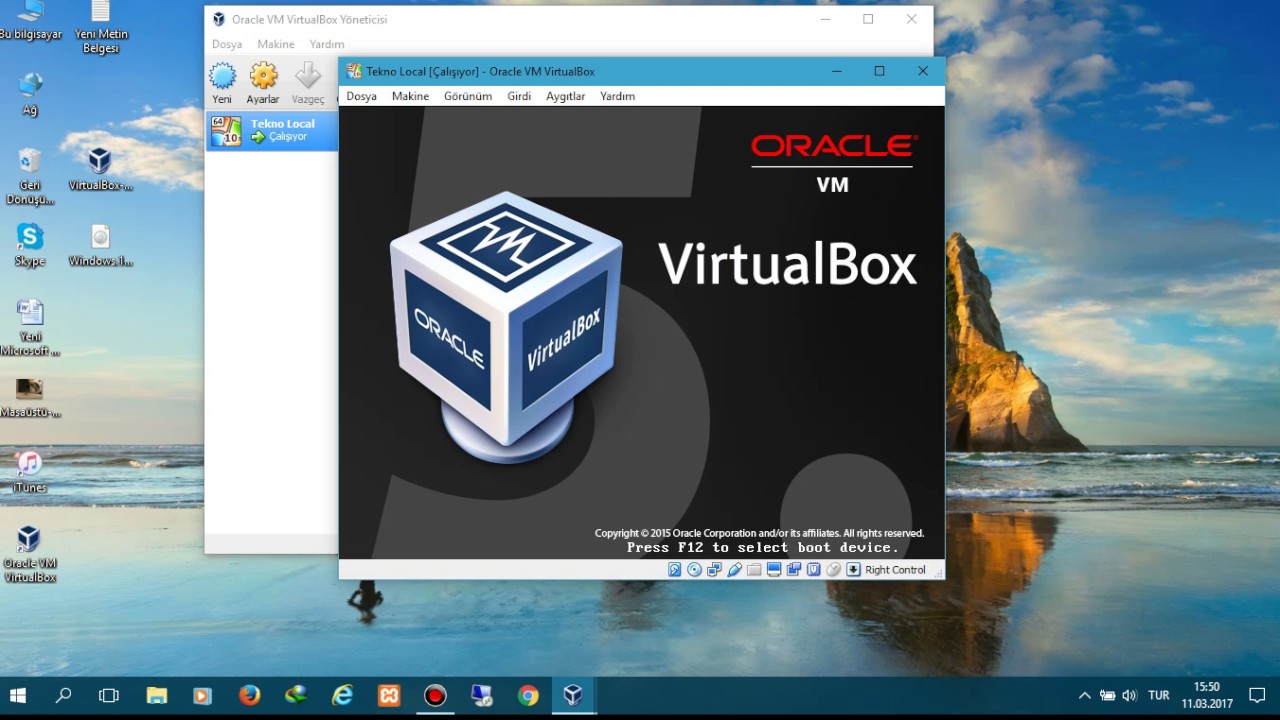
Task: Click the keyboard capture arrow icon in status bar
Action: (853, 570)
